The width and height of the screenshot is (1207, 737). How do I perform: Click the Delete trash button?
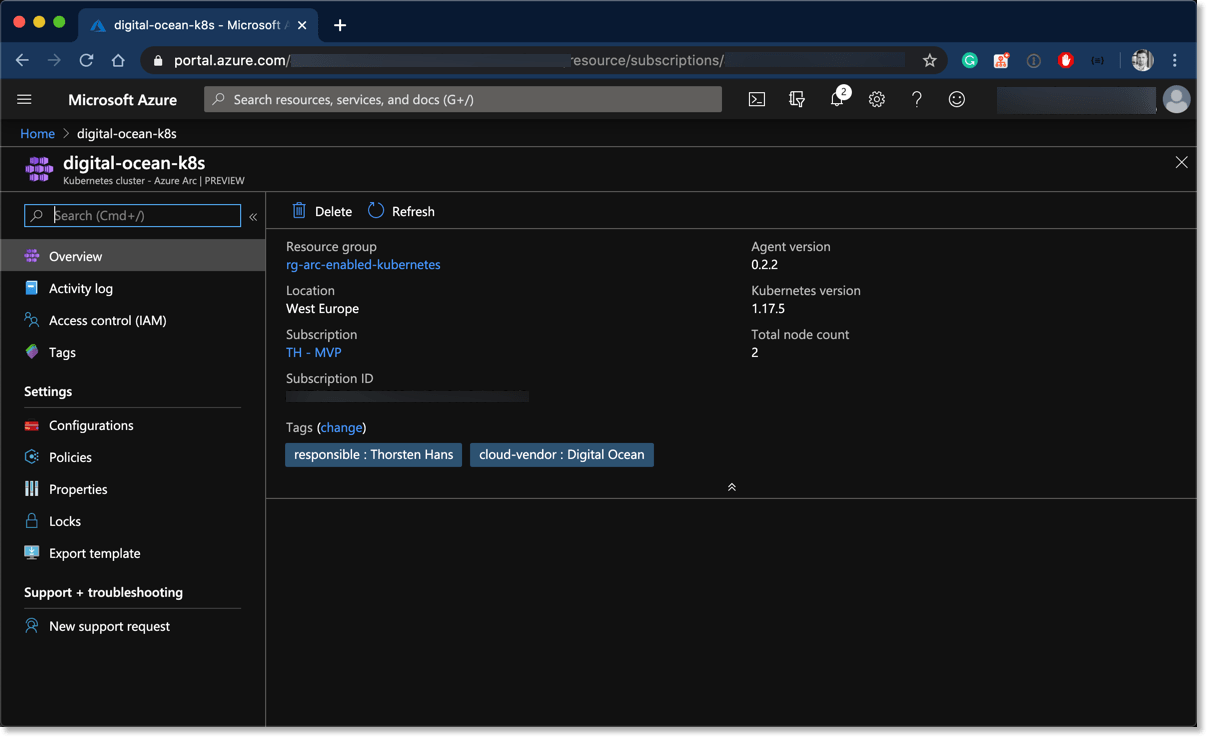pyautogui.click(x=322, y=211)
